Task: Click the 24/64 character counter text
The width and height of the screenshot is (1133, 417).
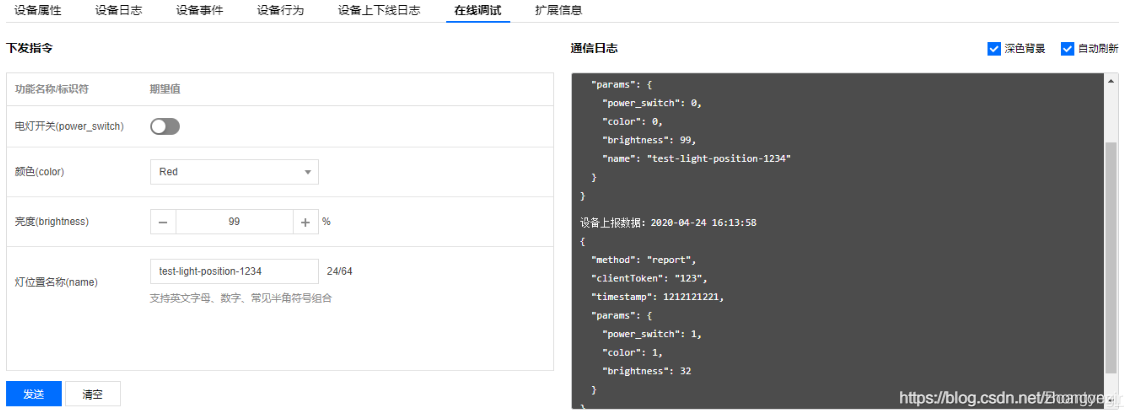Action: 340,272
